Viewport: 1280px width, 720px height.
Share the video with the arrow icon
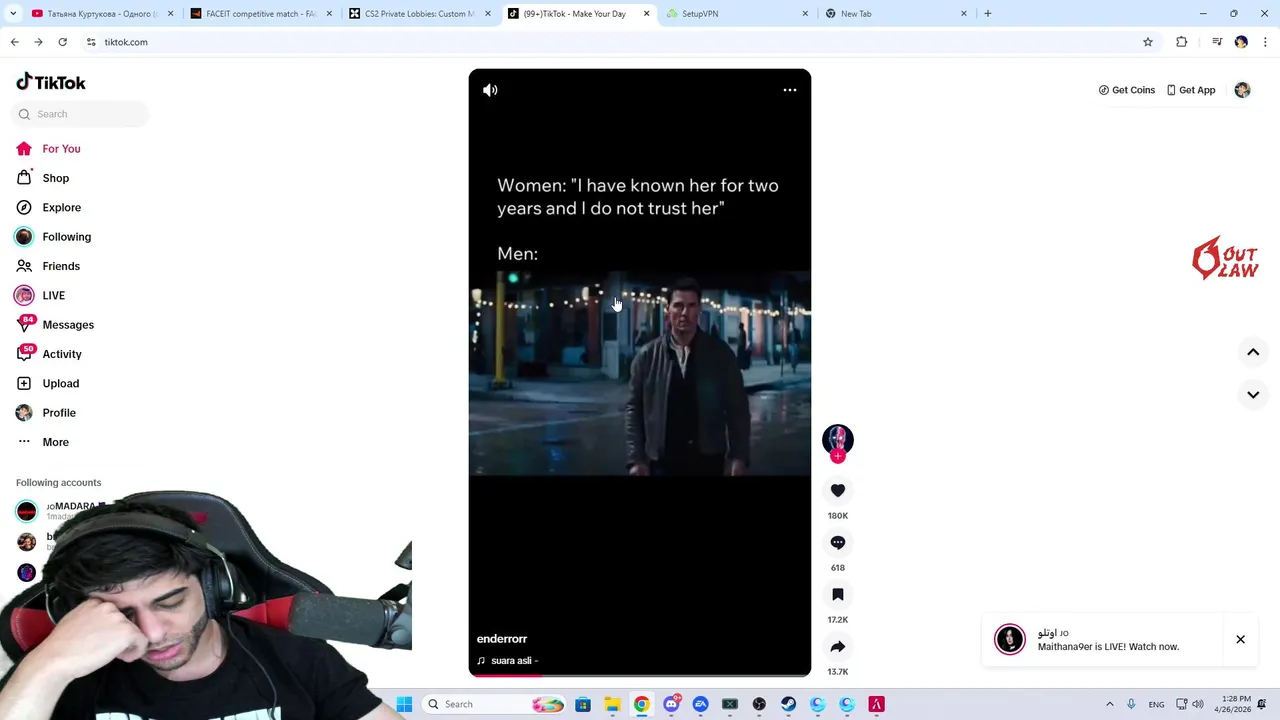[x=838, y=646]
